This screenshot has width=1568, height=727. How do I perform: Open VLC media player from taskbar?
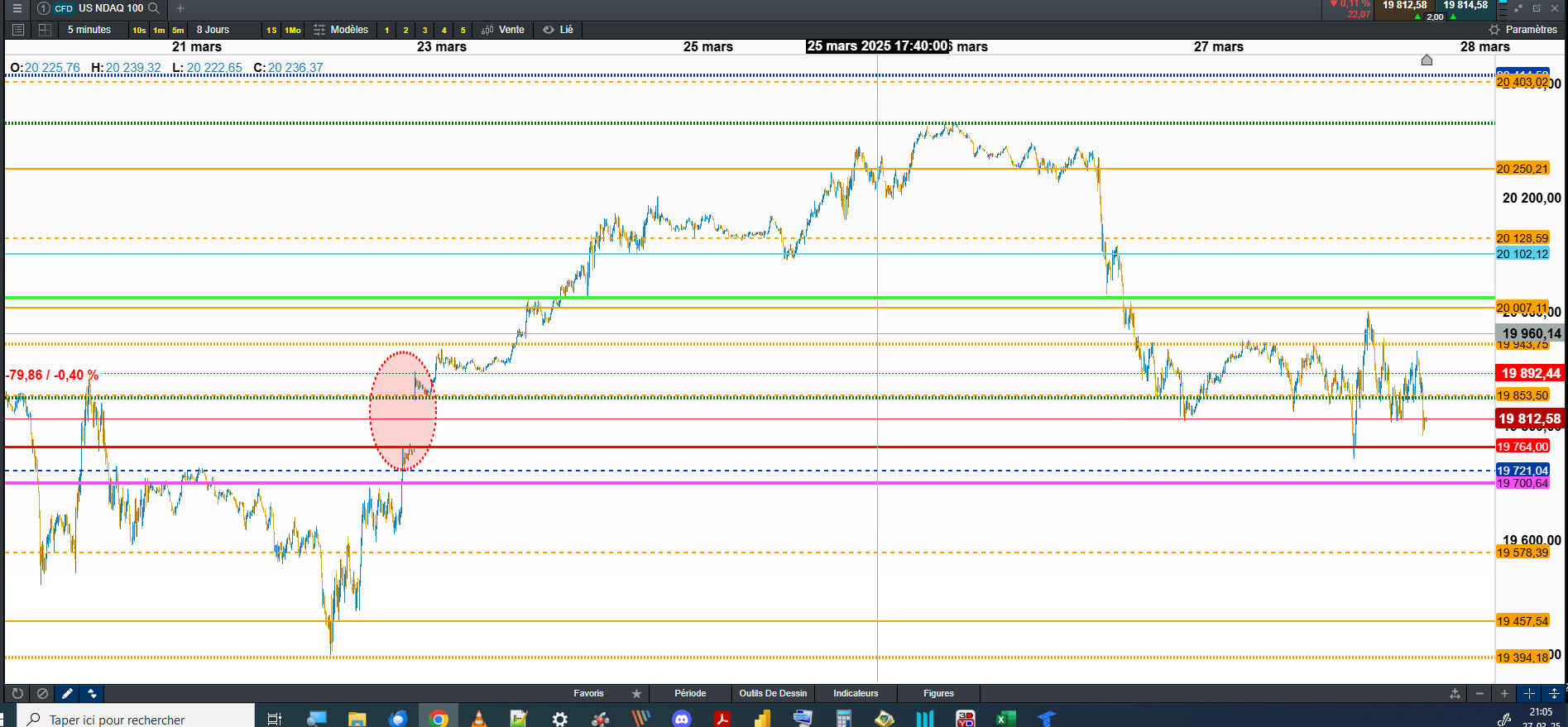pyautogui.click(x=479, y=719)
